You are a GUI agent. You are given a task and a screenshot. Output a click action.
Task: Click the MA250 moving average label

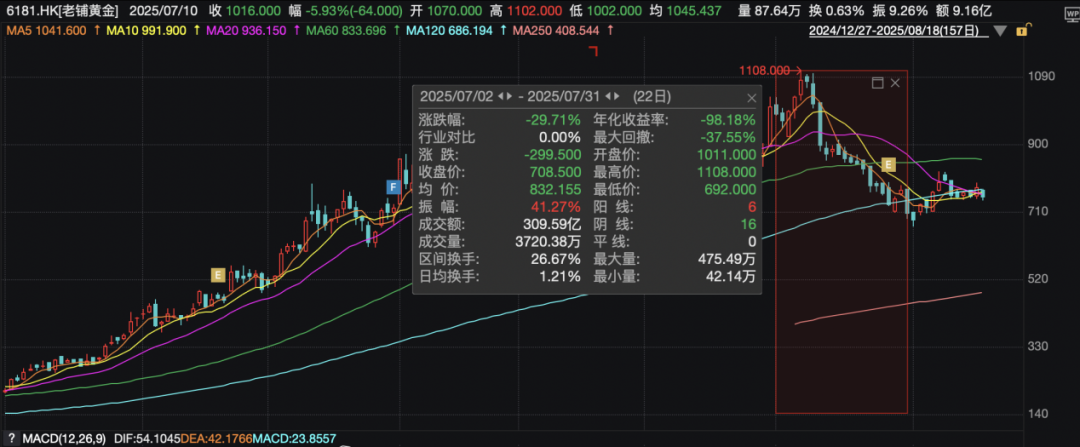point(552,32)
